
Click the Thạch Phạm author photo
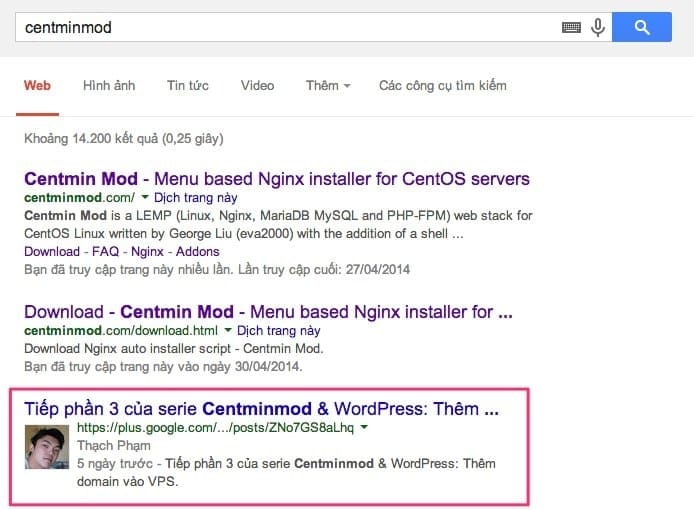[x=46, y=447]
